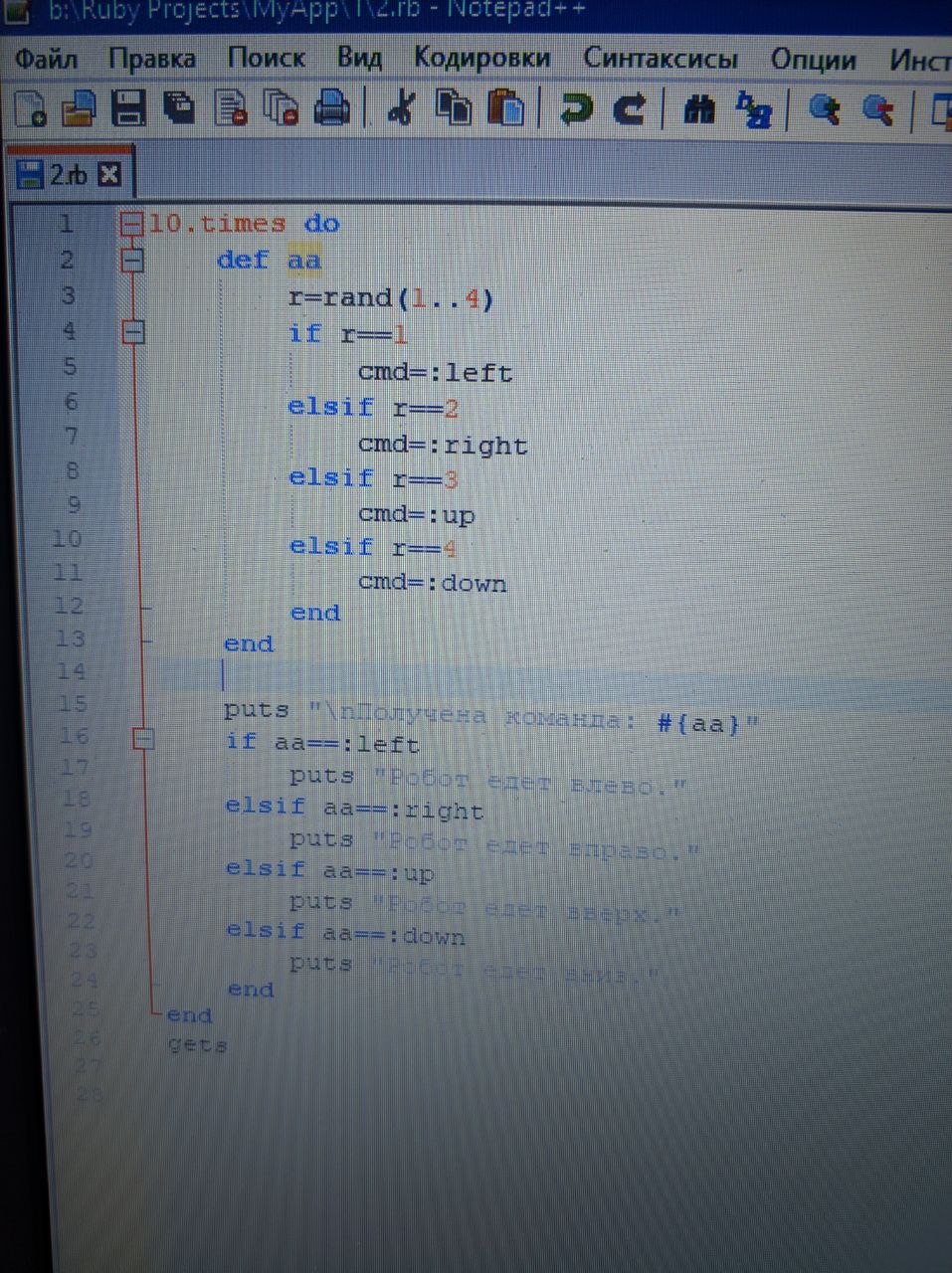
Task: Click the text "elsif r==3"
Action: pyautogui.click(x=374, y=477)
